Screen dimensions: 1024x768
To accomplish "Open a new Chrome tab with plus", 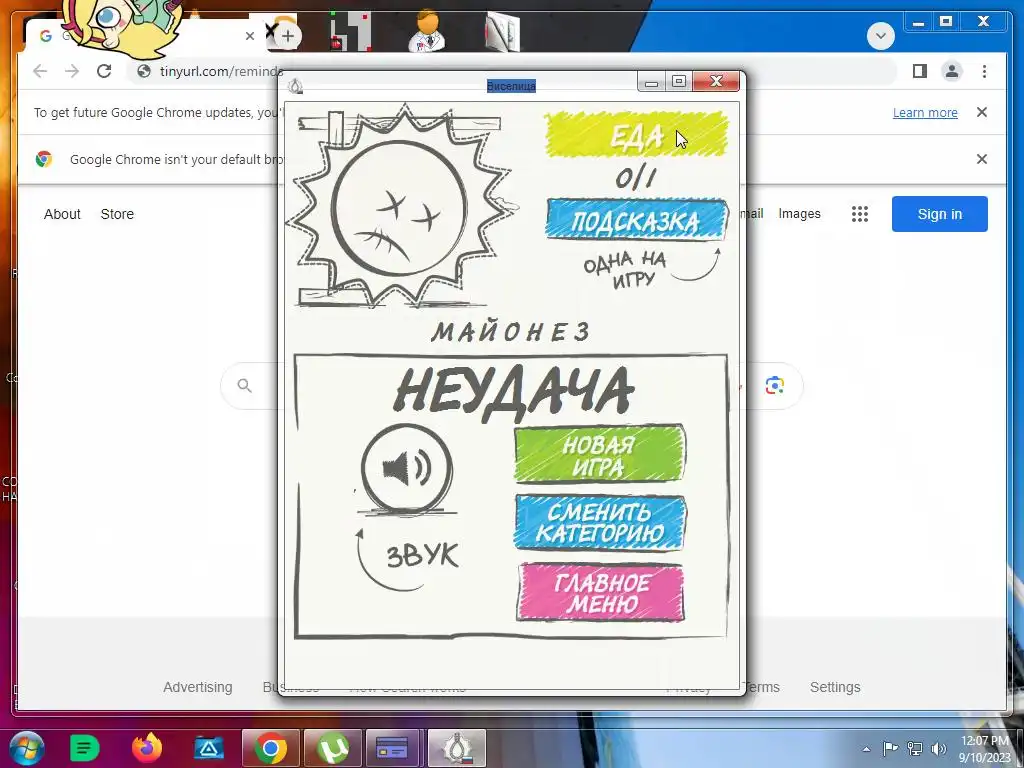I will pyautogui.click(x=287, y=36).
